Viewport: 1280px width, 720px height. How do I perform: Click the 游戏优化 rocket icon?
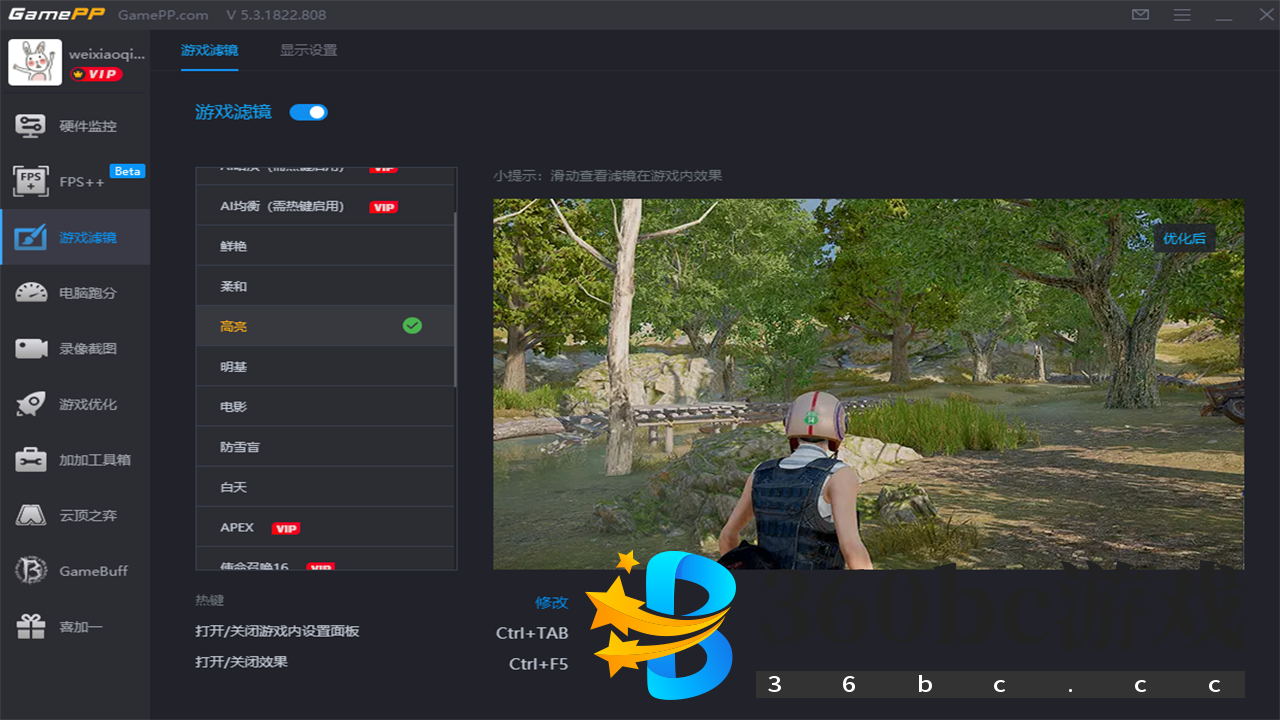pyautogui.click(x=31, y=404)
